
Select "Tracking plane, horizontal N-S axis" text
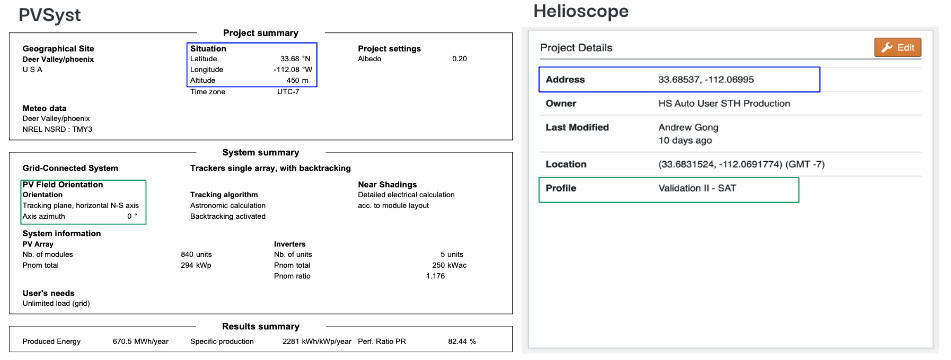click(x=81, y=205)
